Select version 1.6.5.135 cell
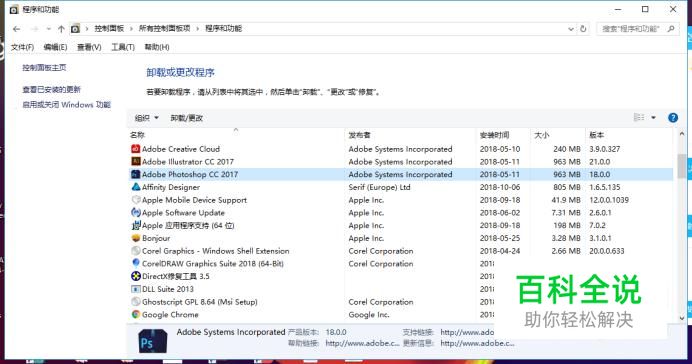Image resolution: width=692 pixels, height=364 pixels. pyautogui.click(x=605, y=187)
